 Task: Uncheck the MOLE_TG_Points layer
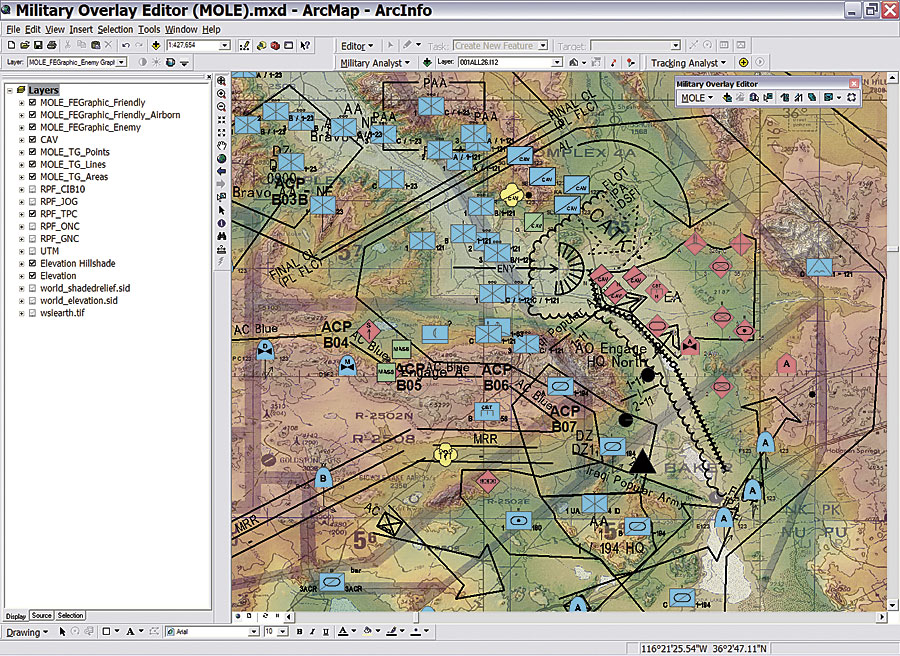[33, 152]
